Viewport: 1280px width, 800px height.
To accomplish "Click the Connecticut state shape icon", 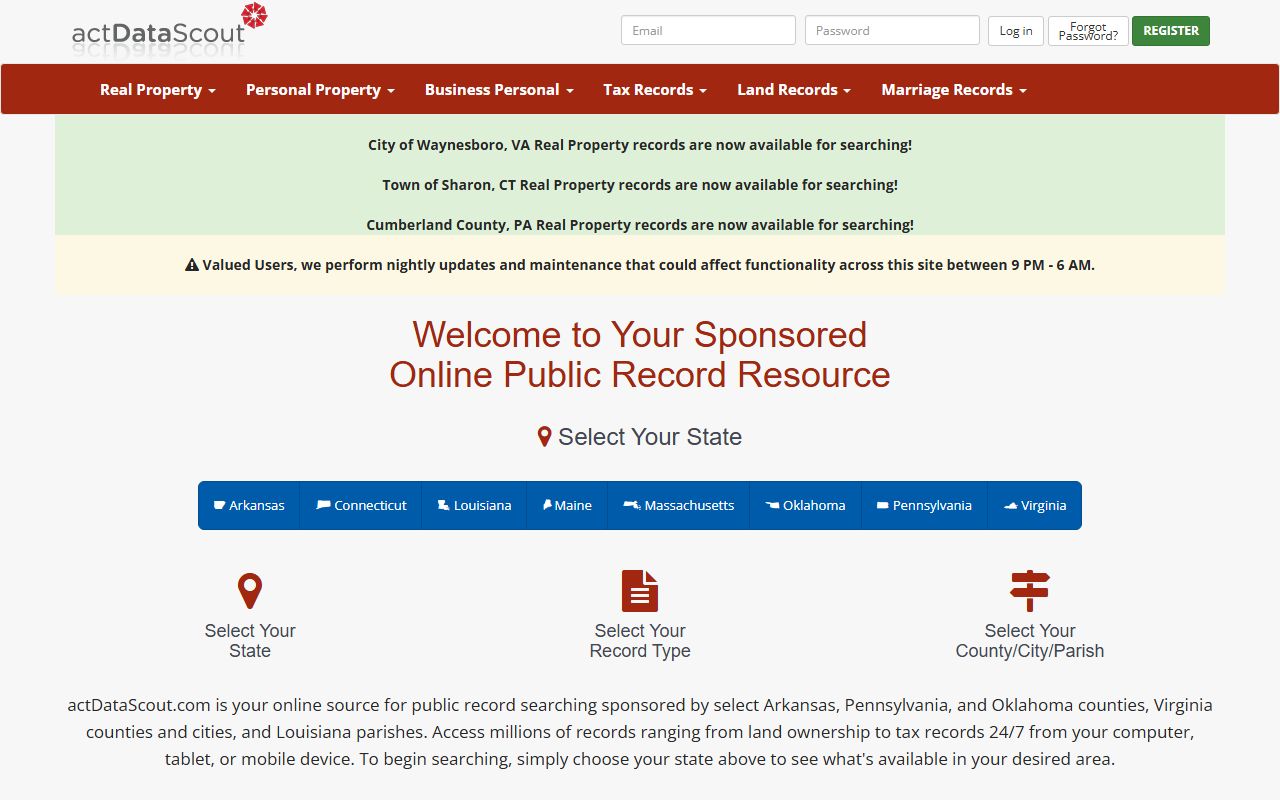I will pyautogui.click(x=323, y=506).
